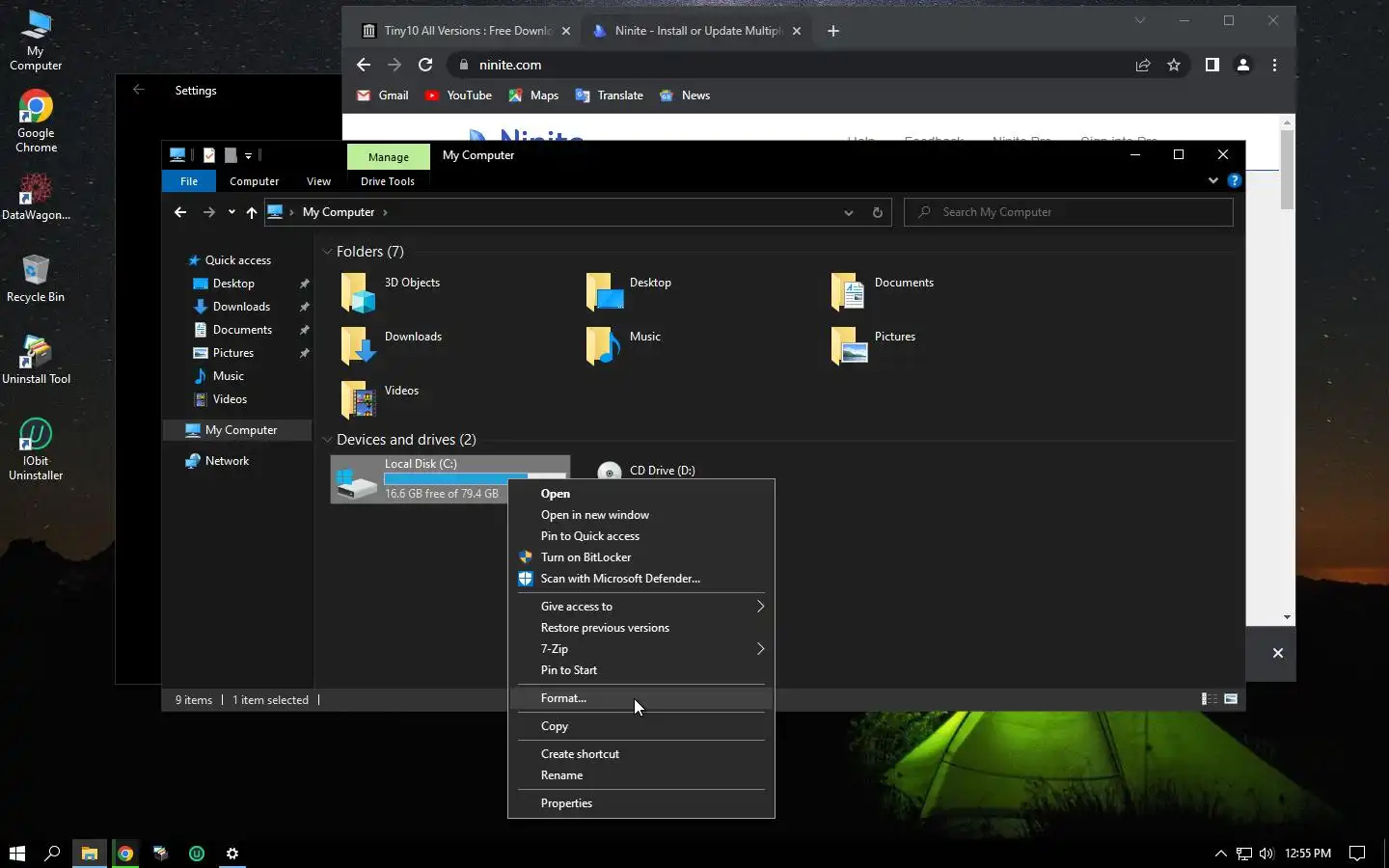The width and height of the screenshot is (1389, 868).
Task: Open the Explorer Help question mark icon
Action: click(x=1234, y=180)
